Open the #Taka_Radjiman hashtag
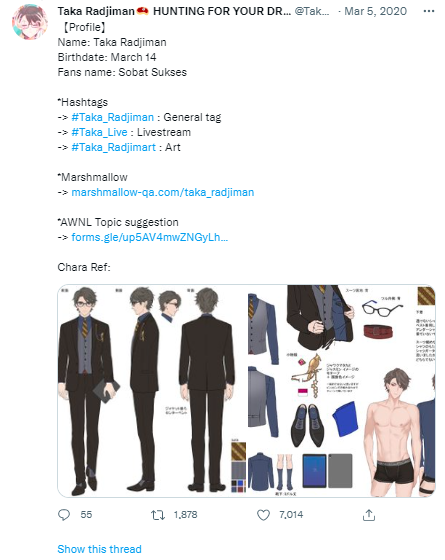This screenshot has height=560, width=445. click(x=112, y=117)
